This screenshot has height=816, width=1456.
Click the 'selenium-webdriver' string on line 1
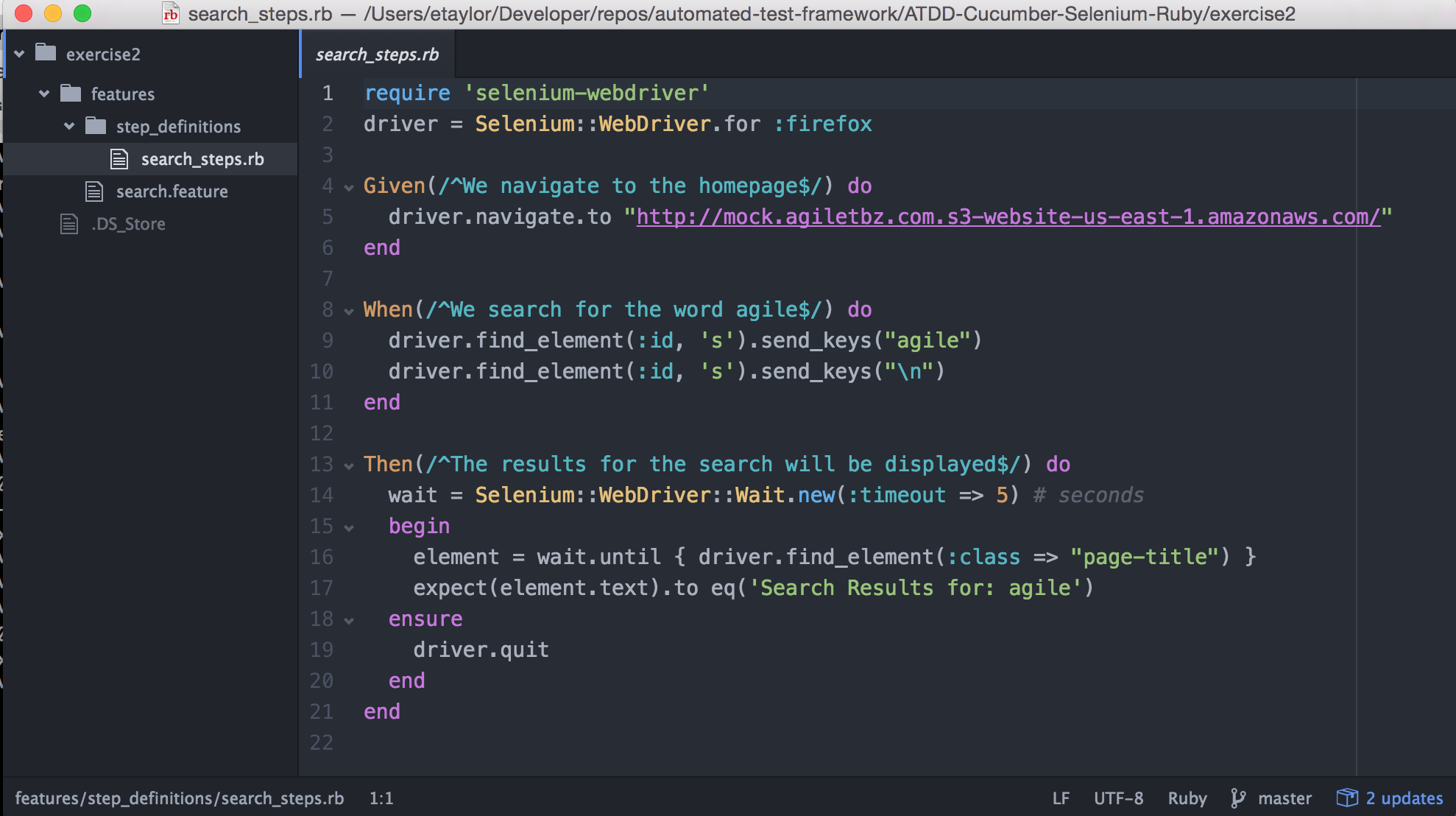586,93
